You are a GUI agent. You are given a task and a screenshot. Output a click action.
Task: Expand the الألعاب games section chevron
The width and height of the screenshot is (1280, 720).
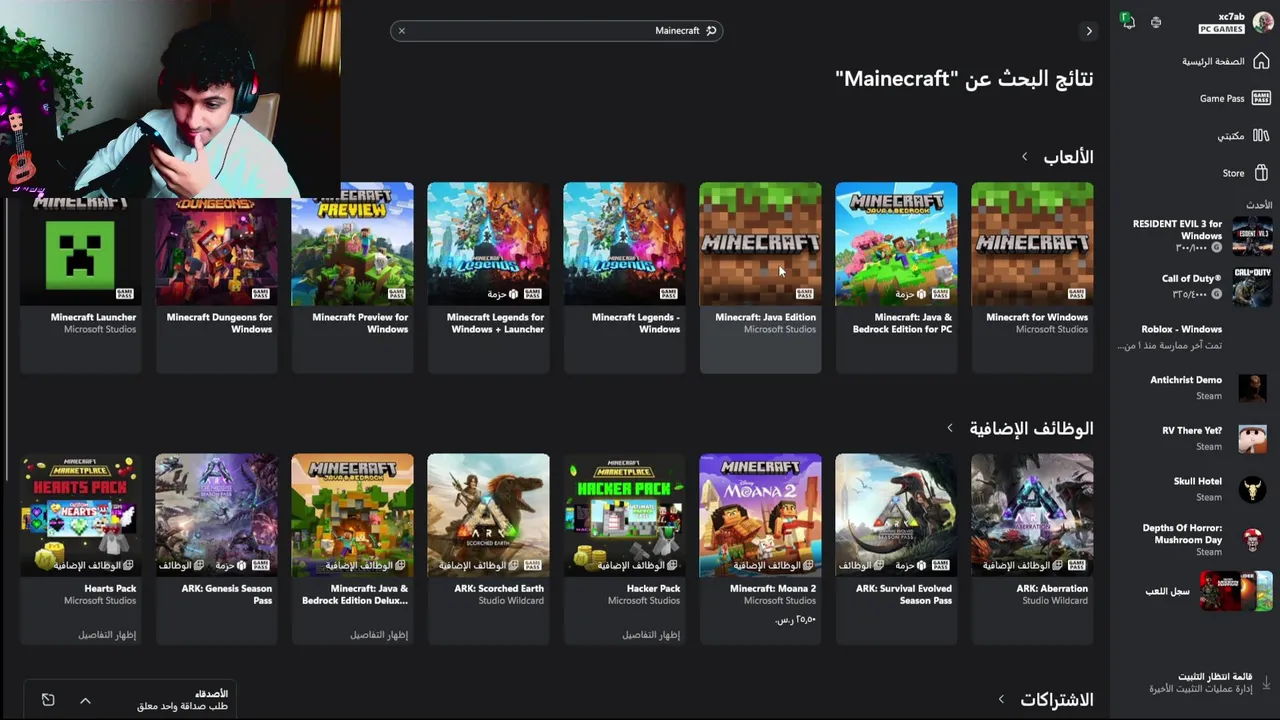pyautogui.click(x=1024, y=157)
